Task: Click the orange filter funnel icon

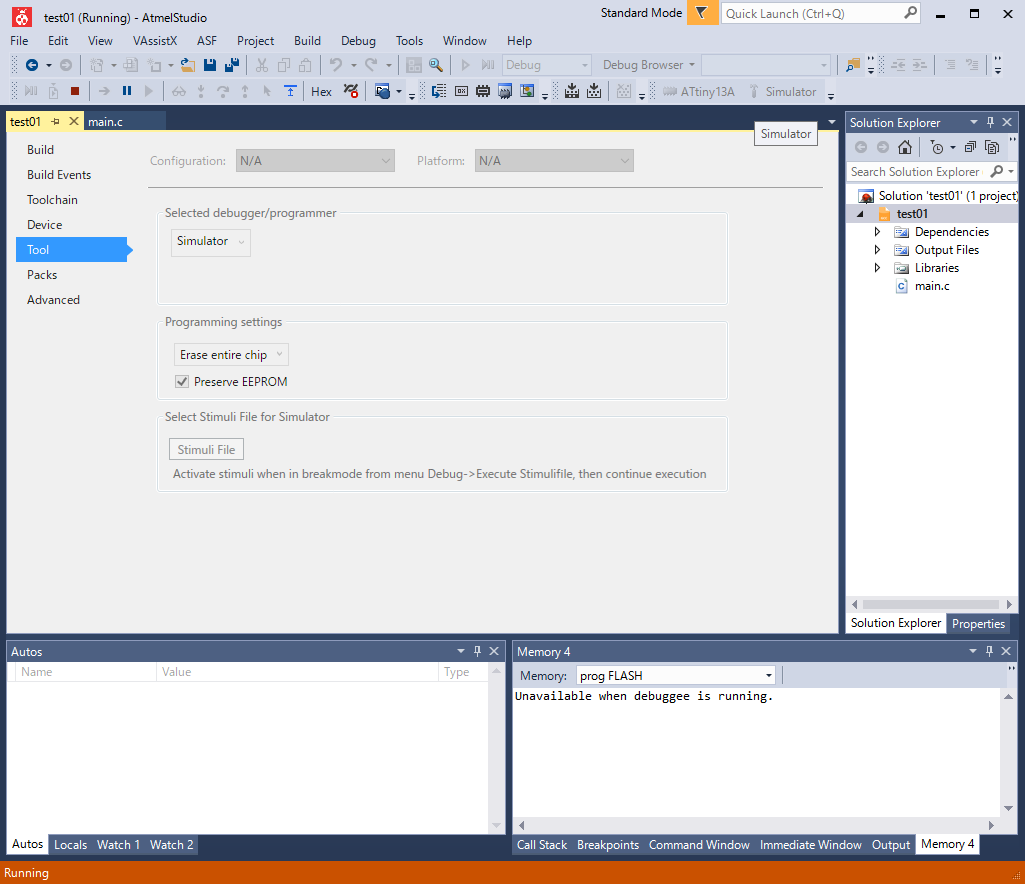Action: (702, 12)
